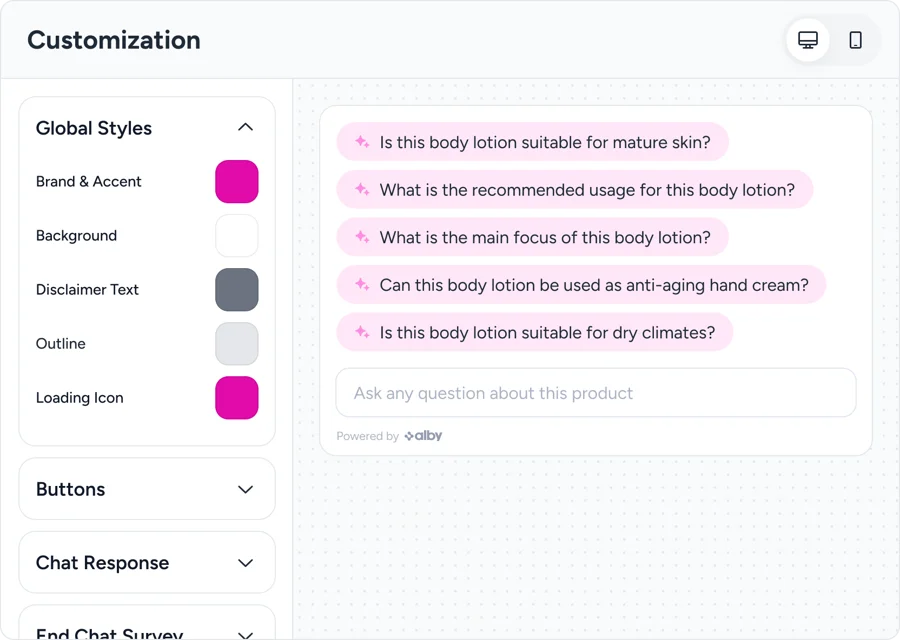Switch to desktop preview icon
The height and width of the screenshot is (640, 900).
pyautogui.click(x=808, y=40)
